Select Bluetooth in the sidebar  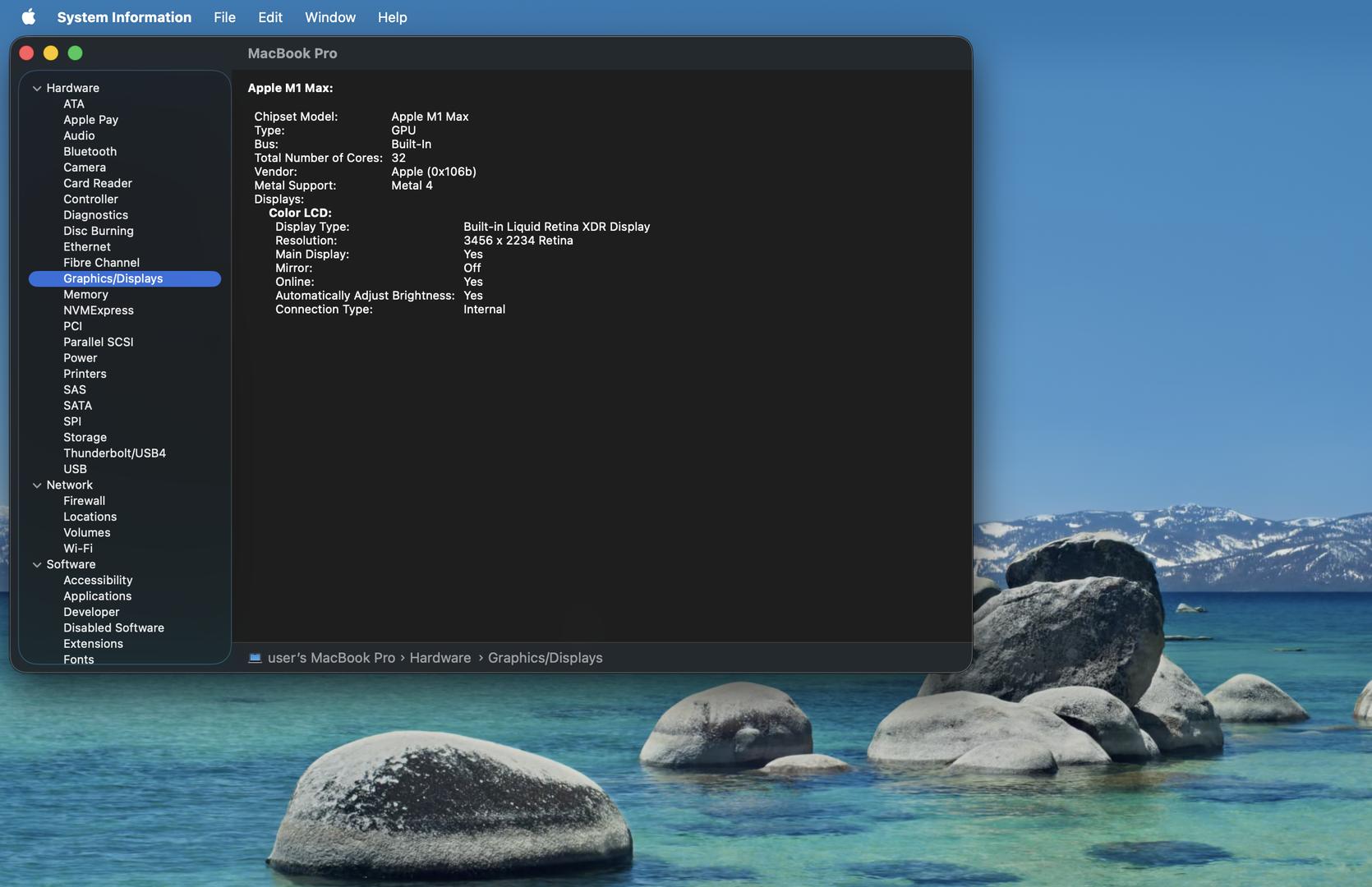coord(90,152)
